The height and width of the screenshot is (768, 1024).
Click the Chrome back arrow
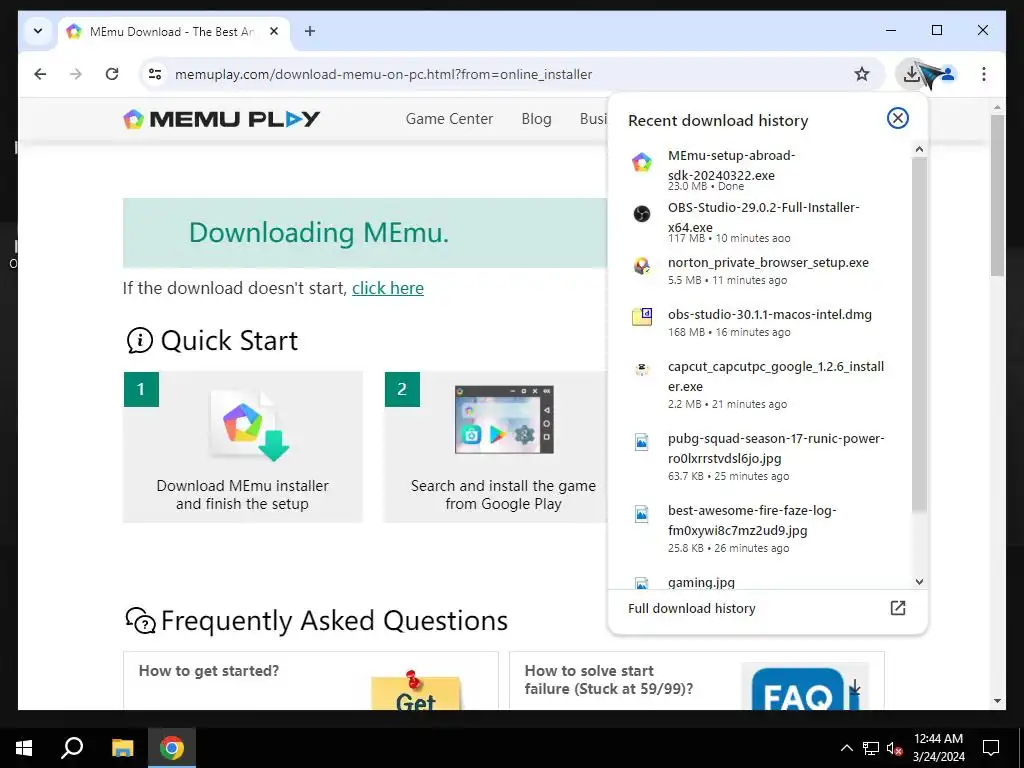point(40,74)
